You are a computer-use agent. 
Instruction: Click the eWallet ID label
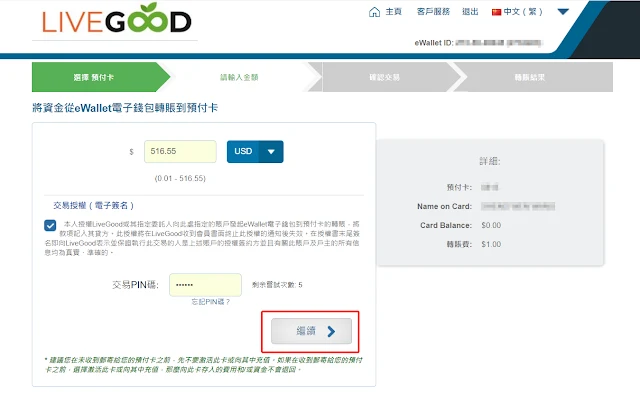434,43
